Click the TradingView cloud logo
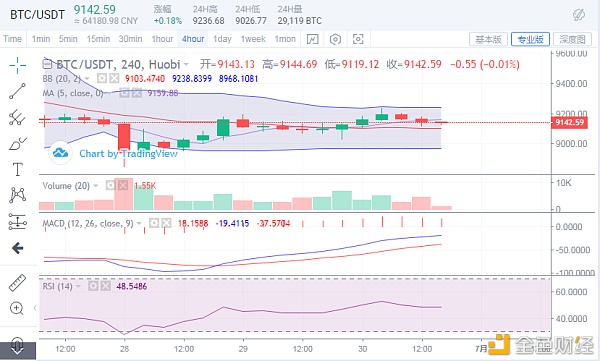Image resolution: width=600 pixels, height=361 pixels. click(x=60, y=153)
